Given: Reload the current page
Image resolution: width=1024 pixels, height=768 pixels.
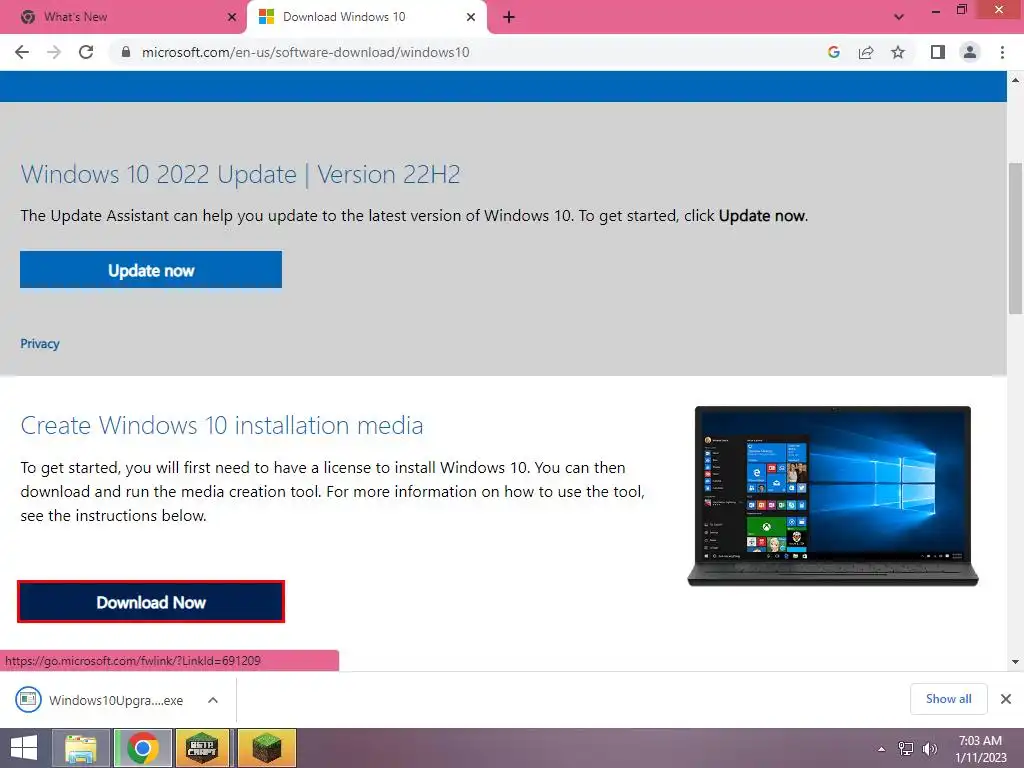Looking at the screenshot, I should pyautogui.click(x=86, y=52).
